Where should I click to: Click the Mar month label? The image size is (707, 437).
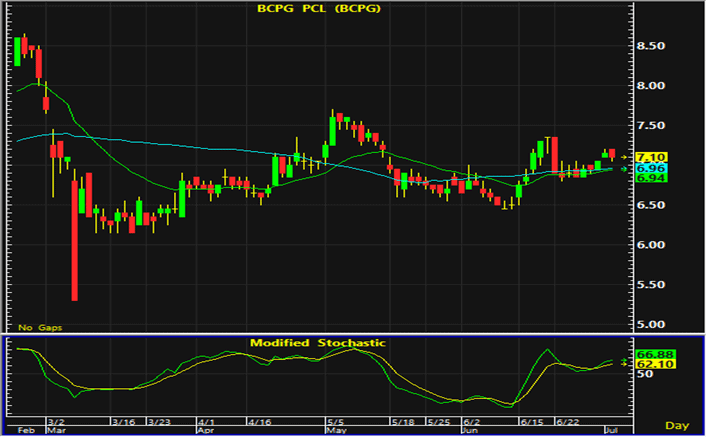pos(56,430)
